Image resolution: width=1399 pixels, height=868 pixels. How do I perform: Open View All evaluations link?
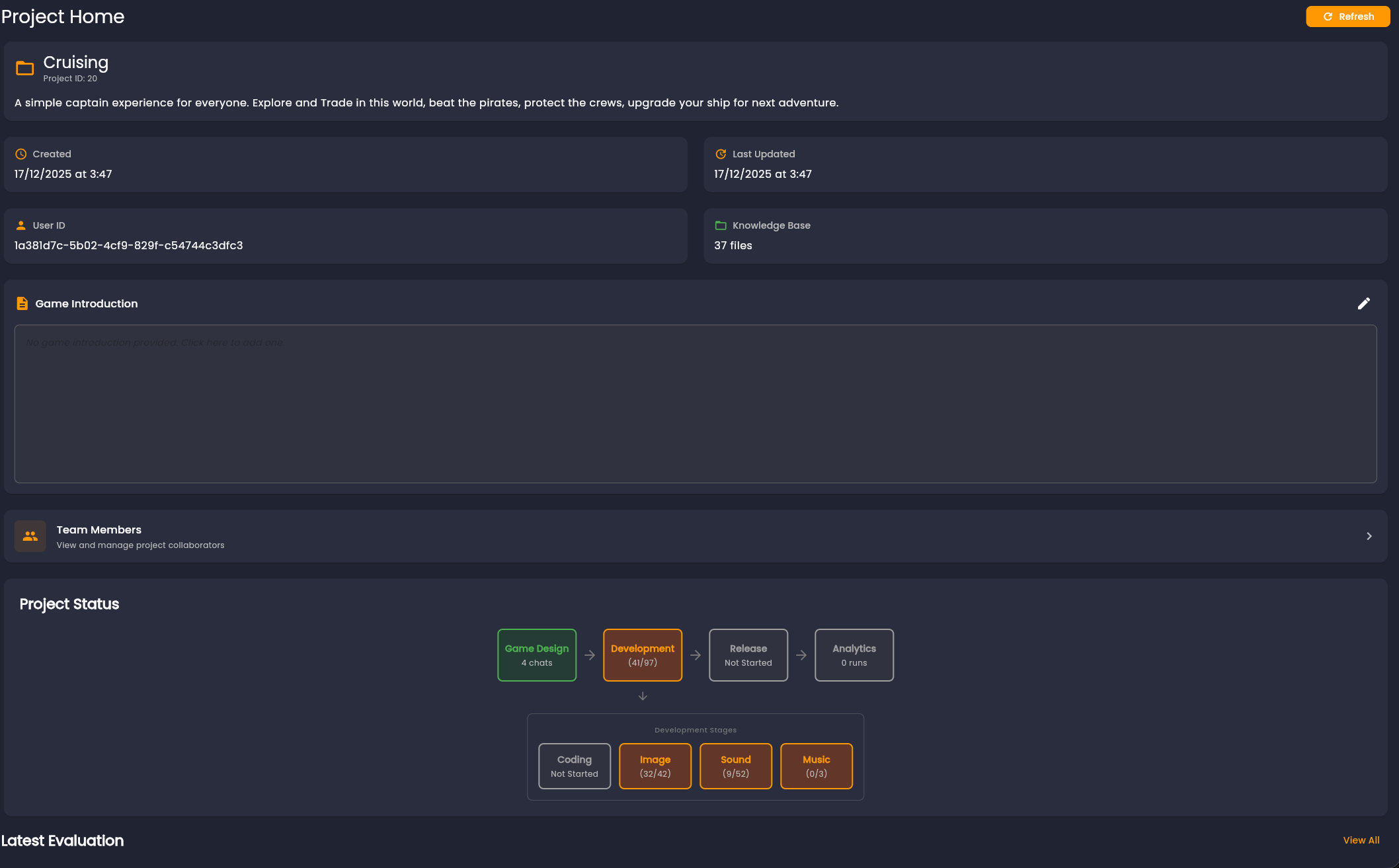(x=1361, y=840)
